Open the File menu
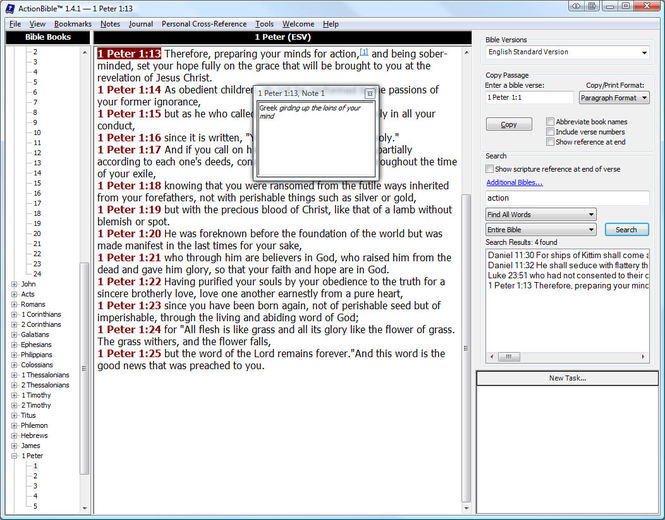665x520 pixels. (15, 24)
